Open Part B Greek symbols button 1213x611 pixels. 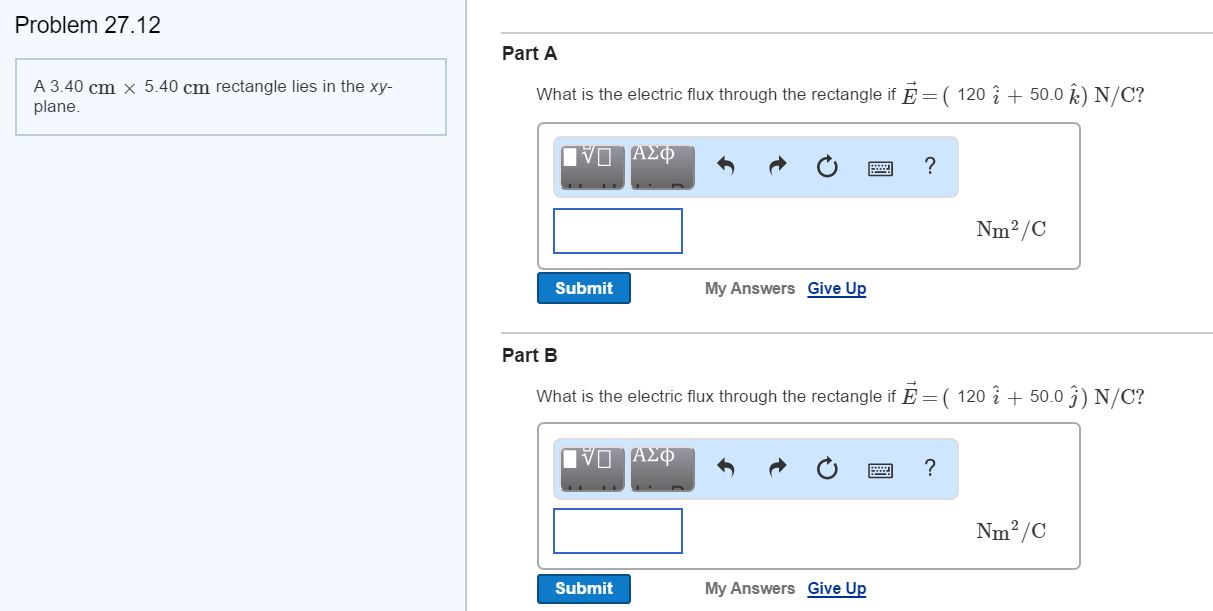(x=662, y=468)
